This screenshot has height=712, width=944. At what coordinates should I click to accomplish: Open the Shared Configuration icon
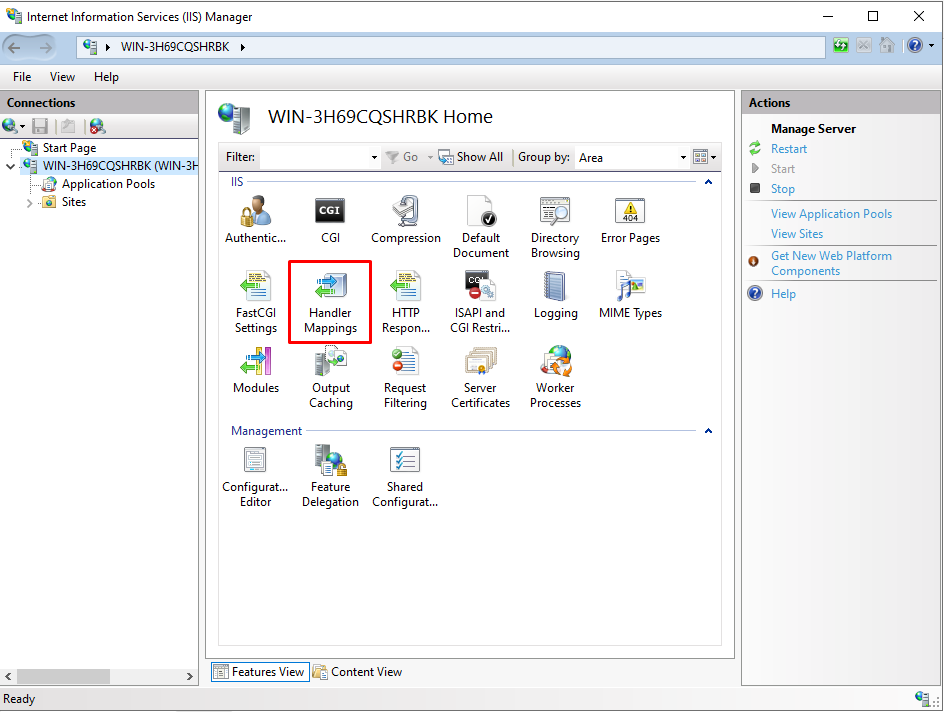[405, 477]
